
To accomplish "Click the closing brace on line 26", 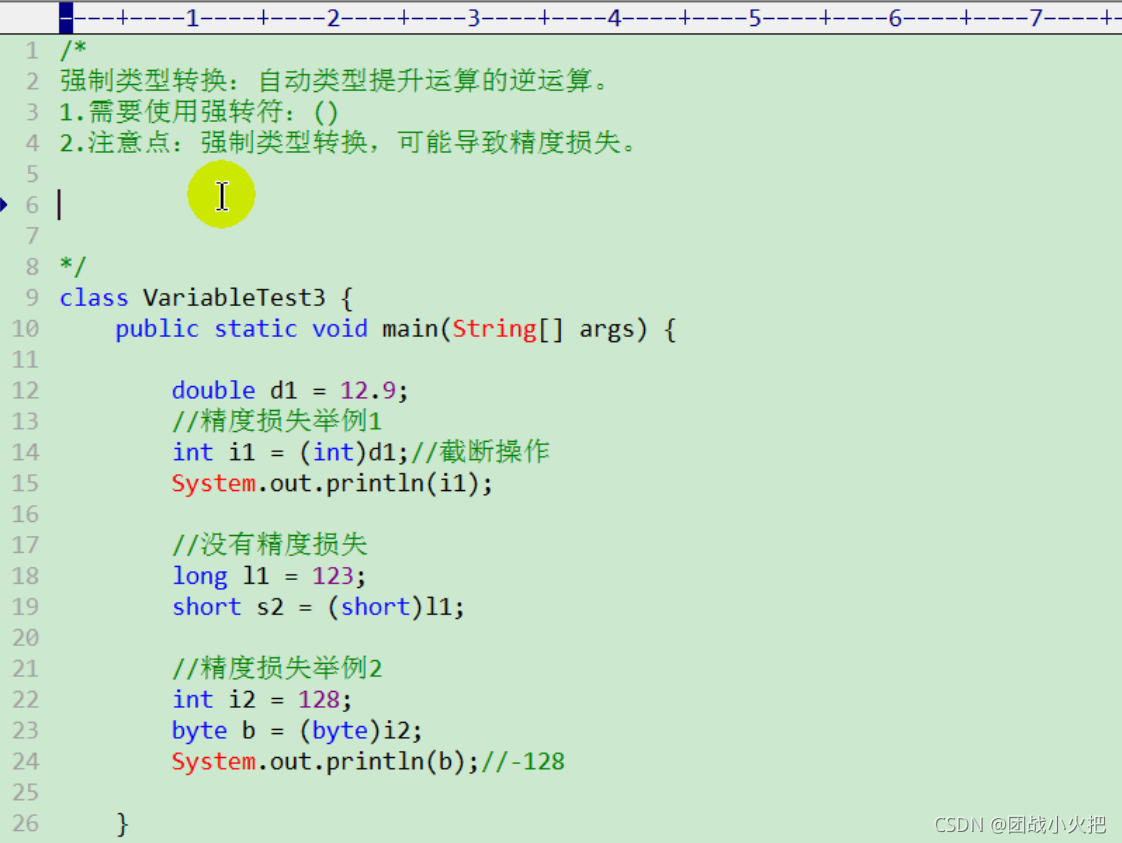I will pyautogui.click(x=123, y=822).
